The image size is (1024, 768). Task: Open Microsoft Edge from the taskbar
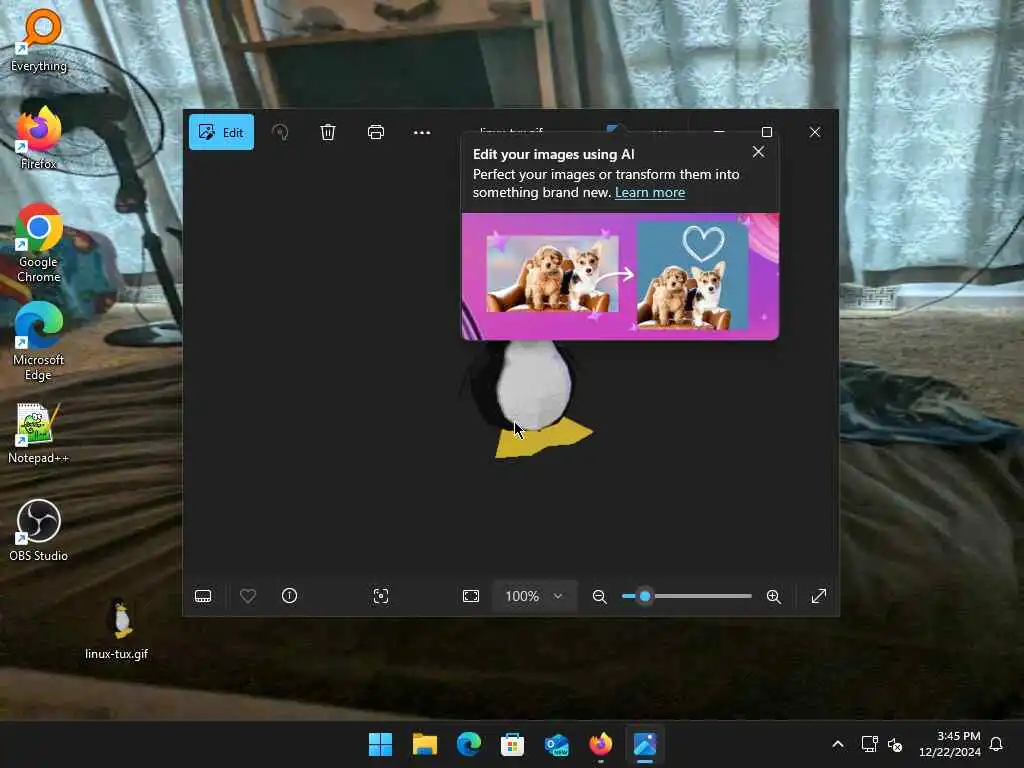(x=468, y=744)
